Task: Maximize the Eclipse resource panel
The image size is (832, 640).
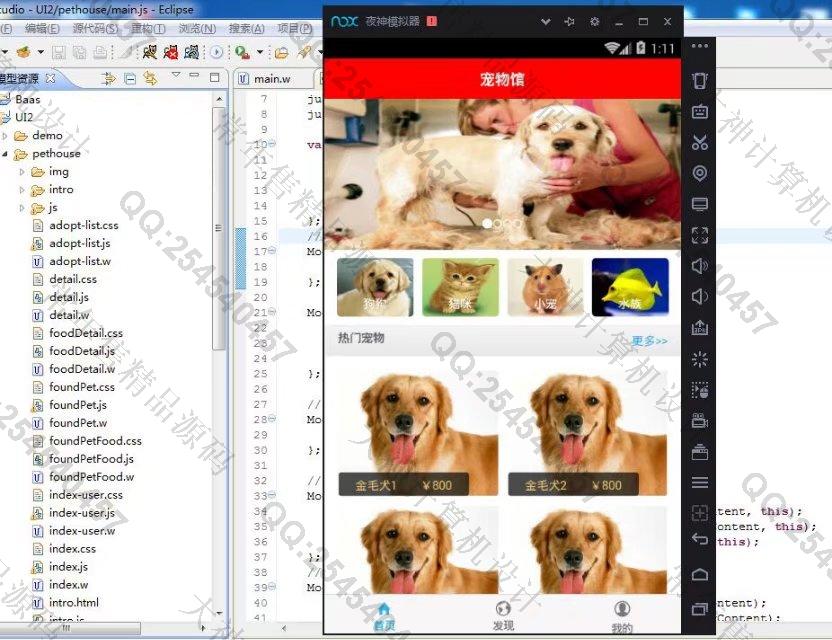Action: point(214,77)
